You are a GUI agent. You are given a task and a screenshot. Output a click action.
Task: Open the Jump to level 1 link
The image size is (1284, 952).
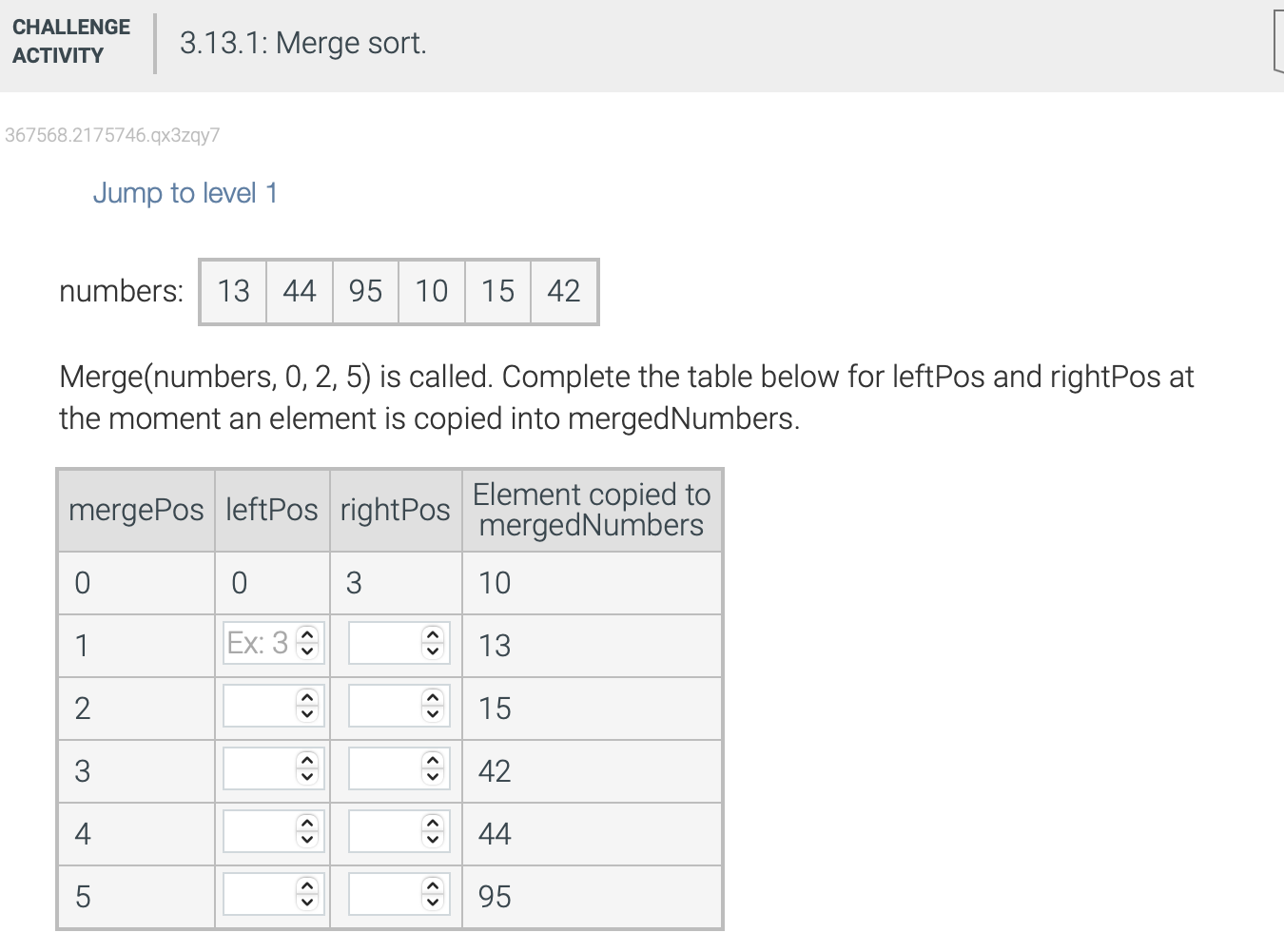185,193
